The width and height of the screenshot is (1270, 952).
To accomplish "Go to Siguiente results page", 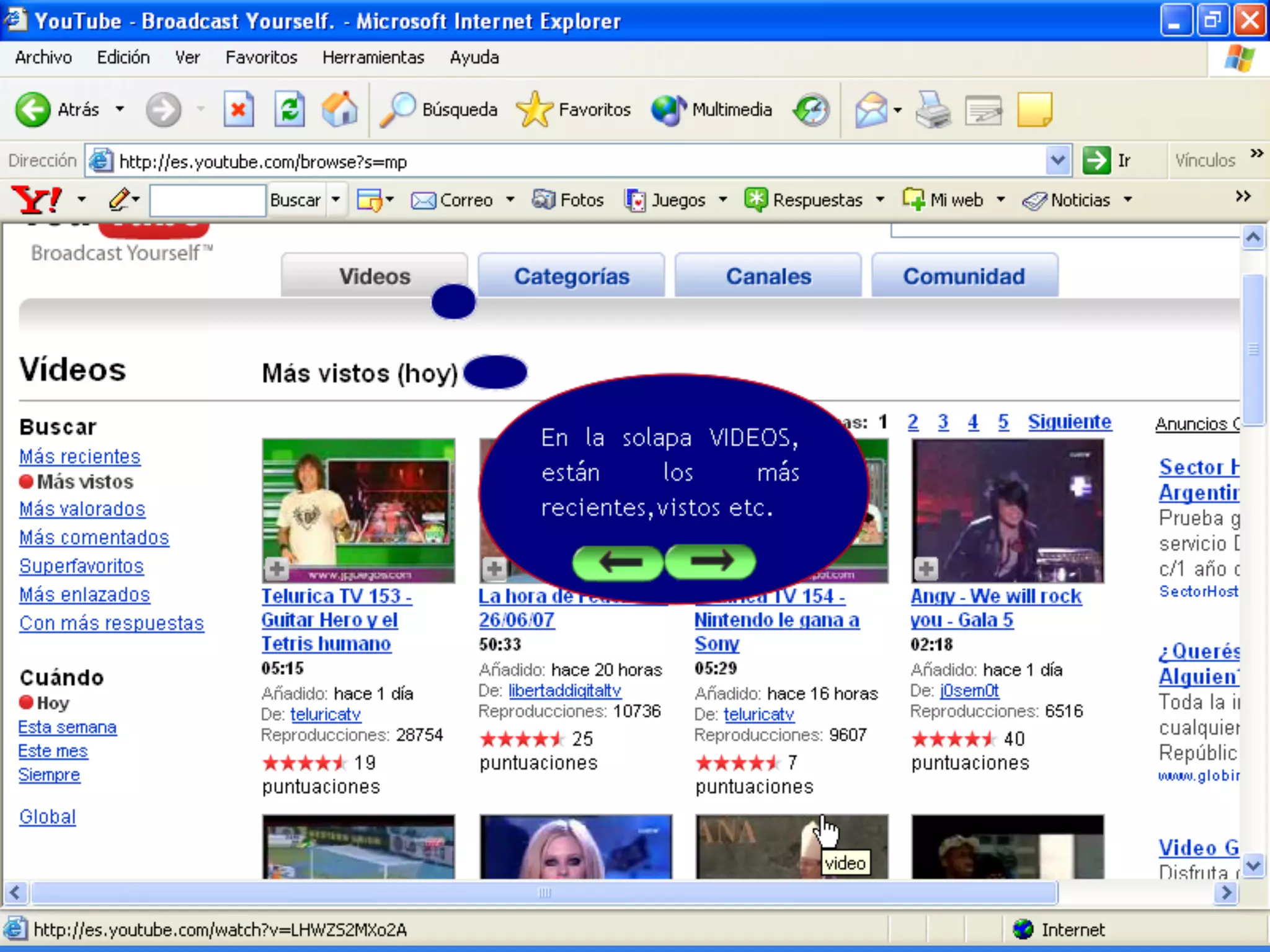I will (1069, 421).
